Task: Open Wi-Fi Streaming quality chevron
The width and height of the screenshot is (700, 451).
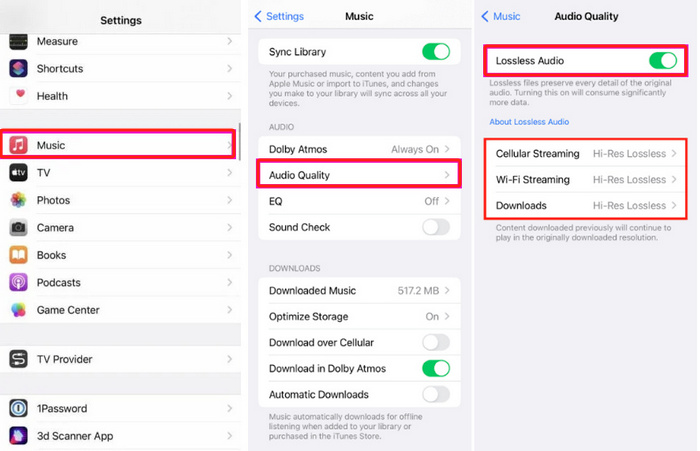Action: pos(674,180)
